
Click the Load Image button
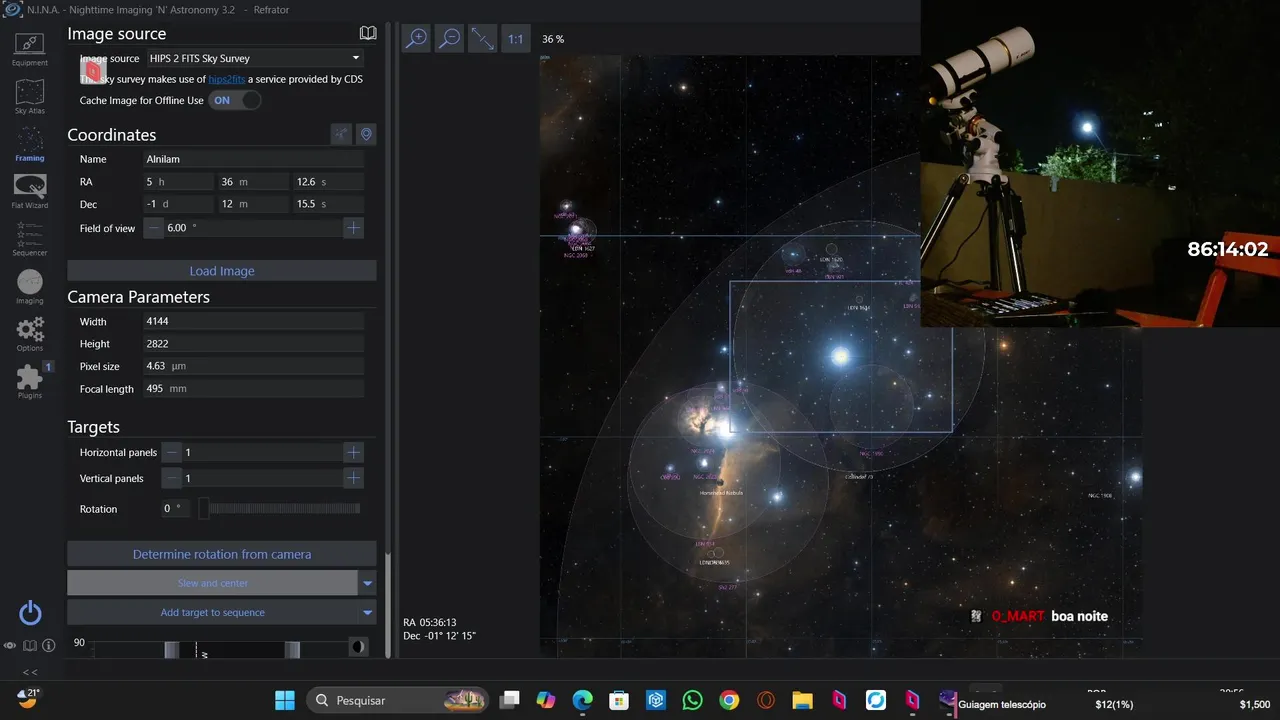point(222,271)
